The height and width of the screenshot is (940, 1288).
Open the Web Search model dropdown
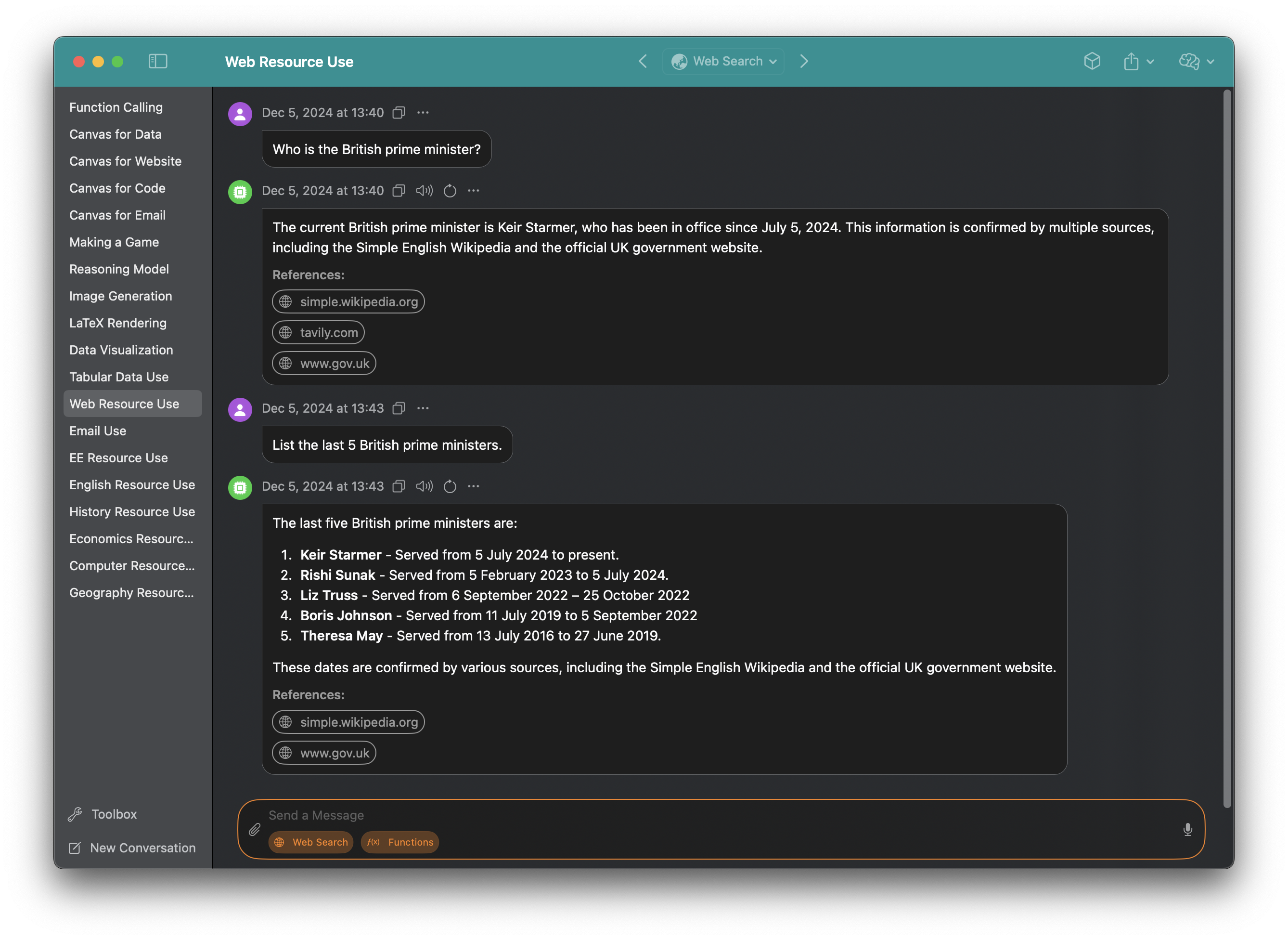723,61
